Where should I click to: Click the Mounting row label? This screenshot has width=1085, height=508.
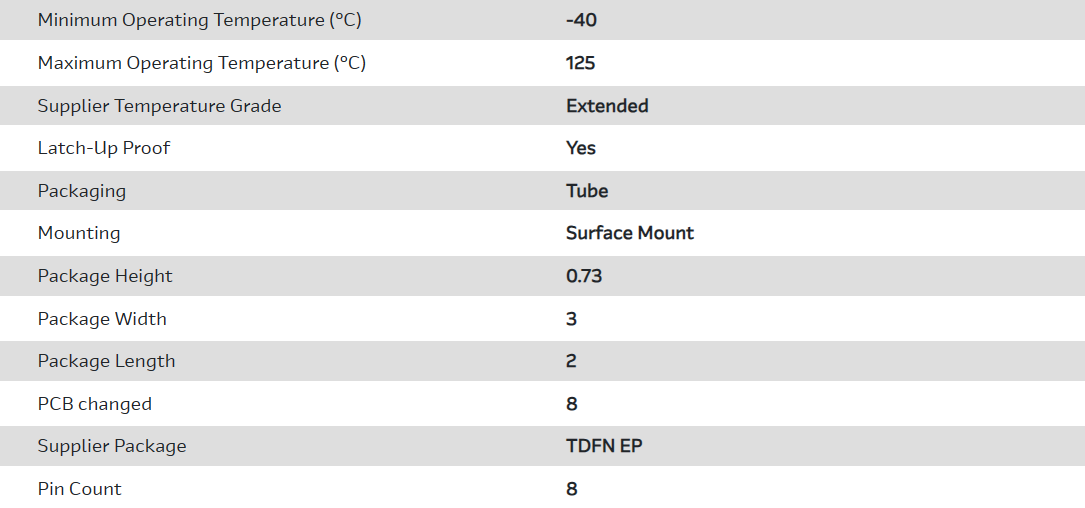[x=79, y=233]
